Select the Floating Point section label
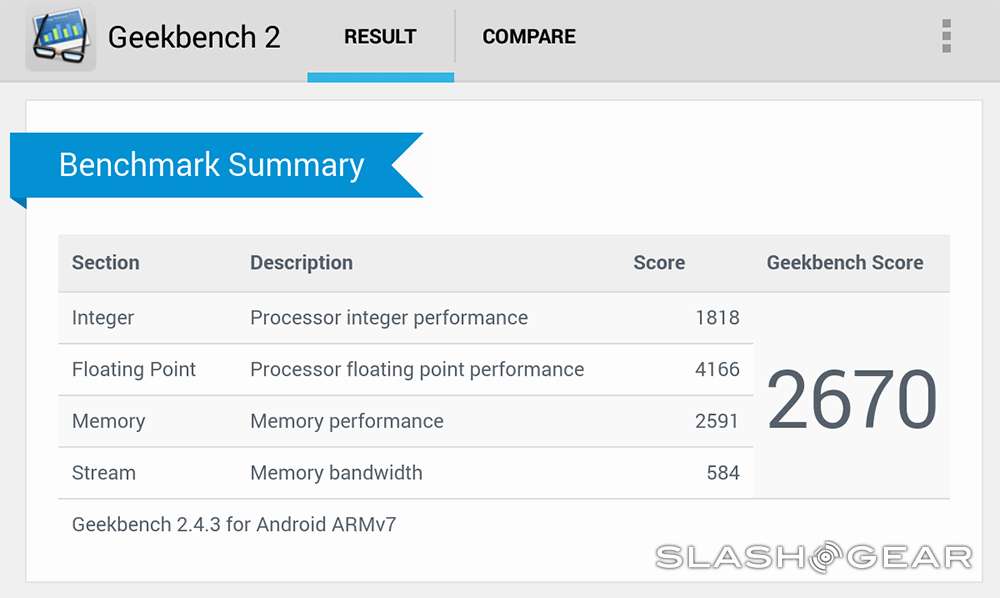This screenshot has width=1000, height=598. point(134,369)
